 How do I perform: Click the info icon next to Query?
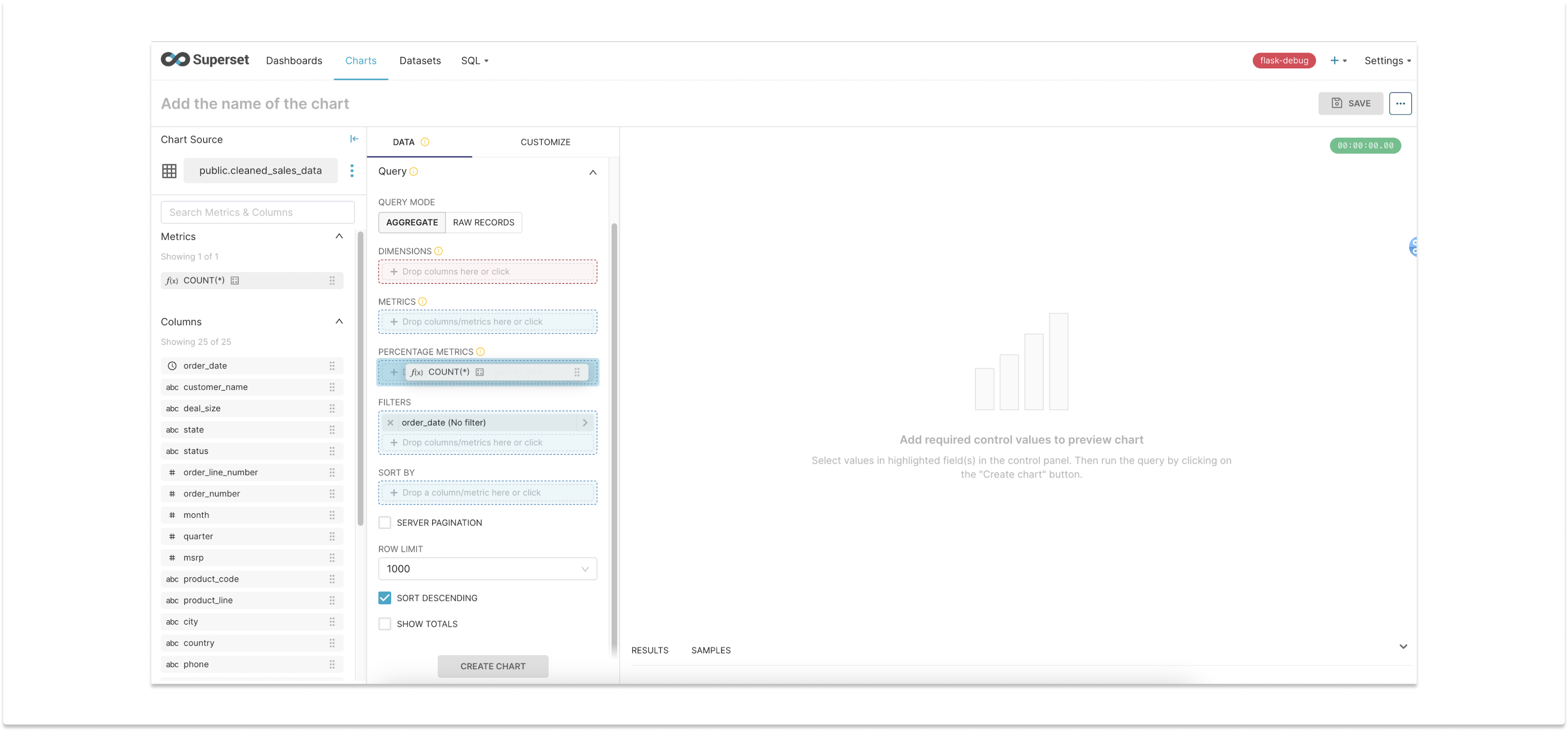point(414,172)
